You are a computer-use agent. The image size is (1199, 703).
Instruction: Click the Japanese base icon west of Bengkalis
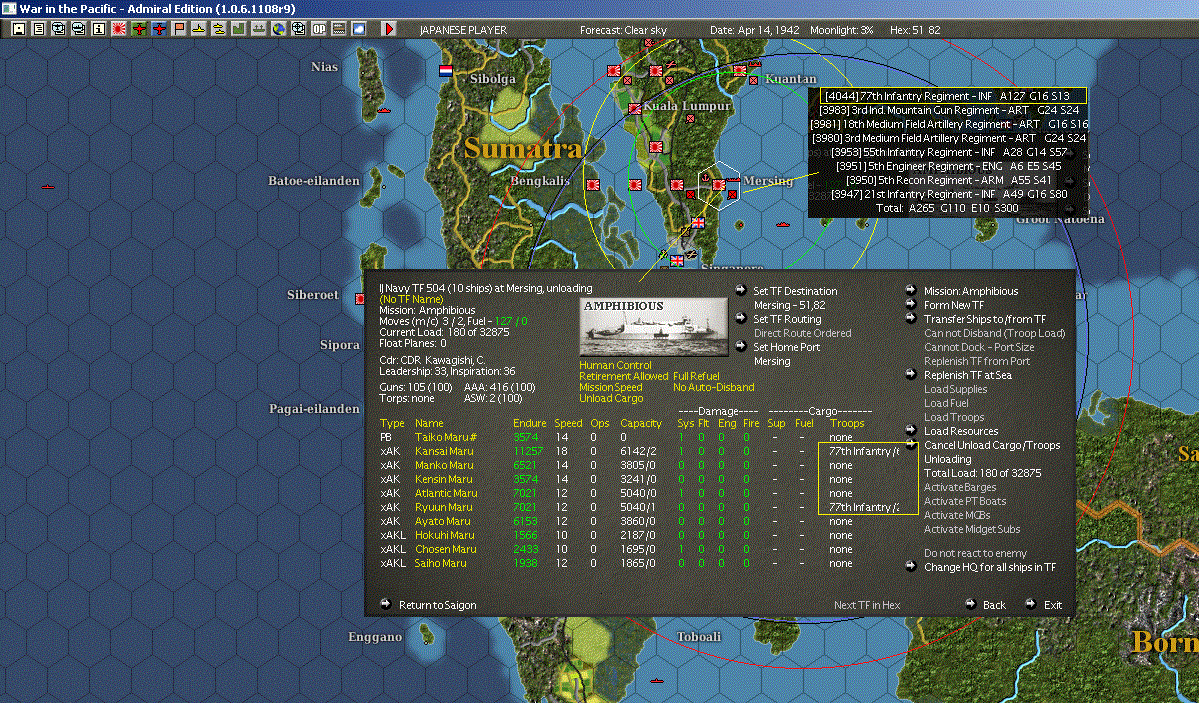tap(593, 184)
